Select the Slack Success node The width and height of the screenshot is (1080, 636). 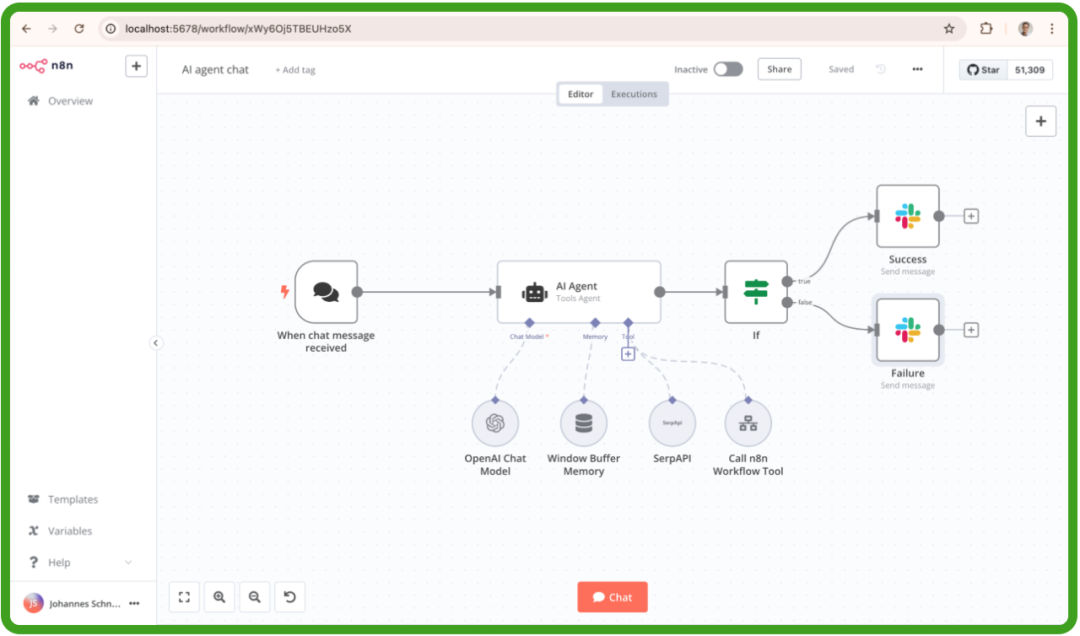(x=907, y=216)
